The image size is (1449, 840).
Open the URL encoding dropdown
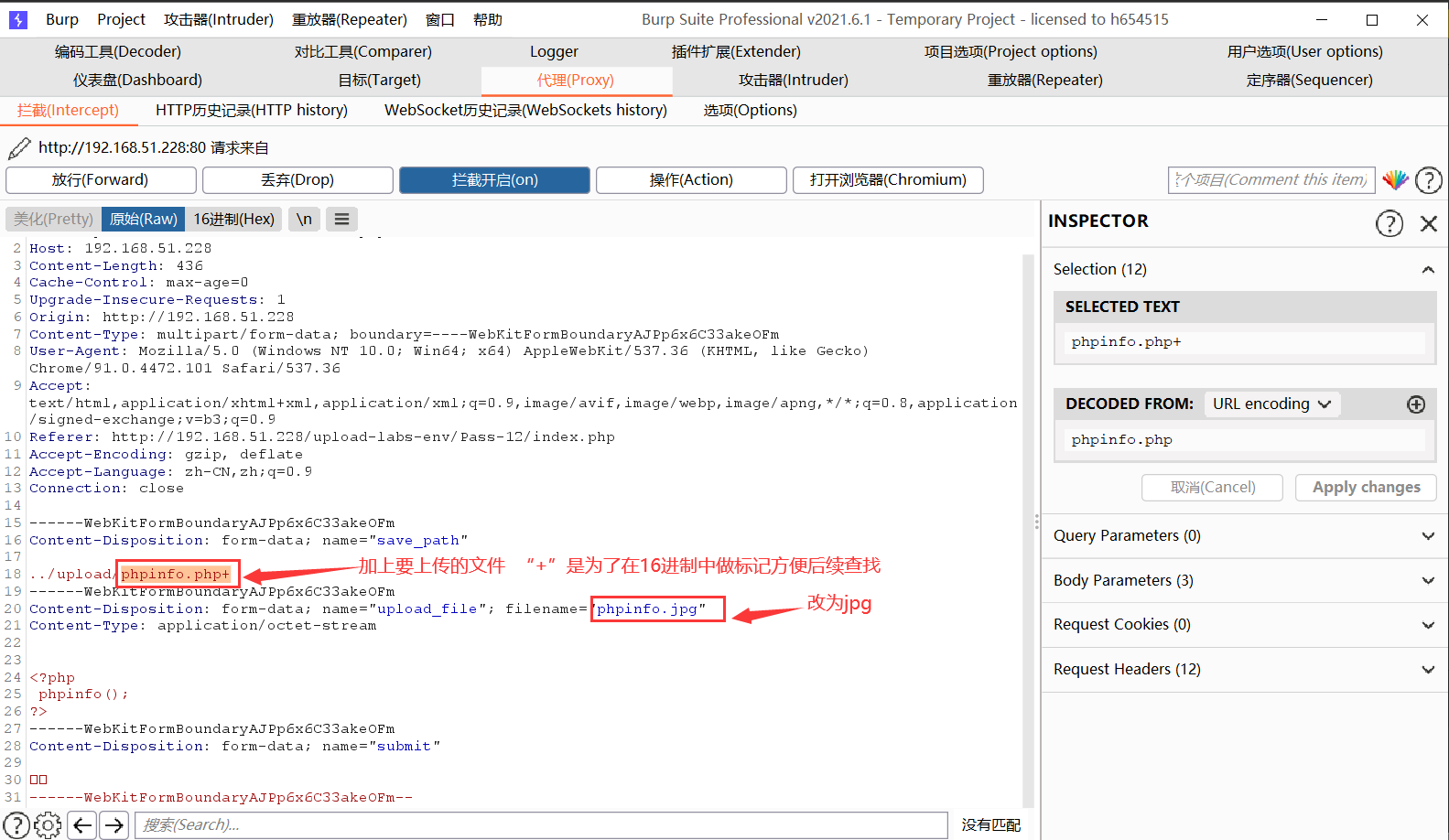point(1271,404)
